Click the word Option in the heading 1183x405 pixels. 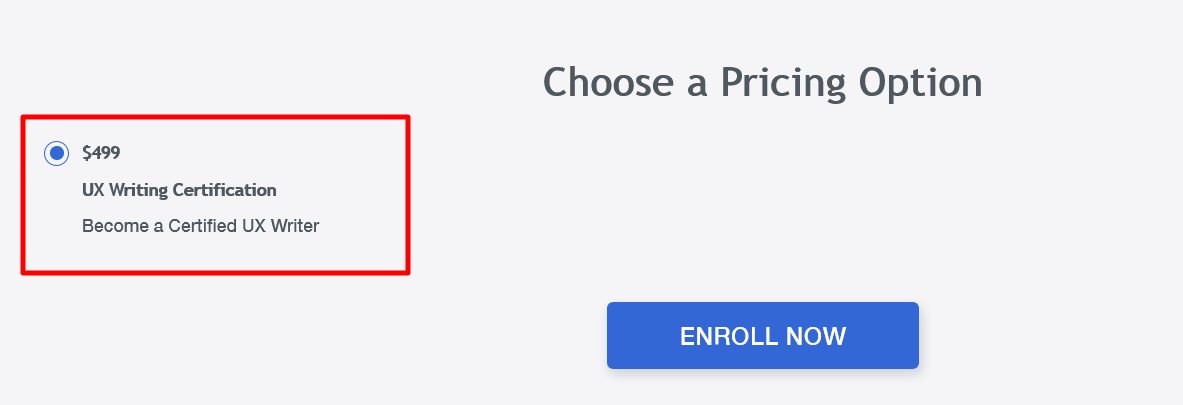point(921,82)
